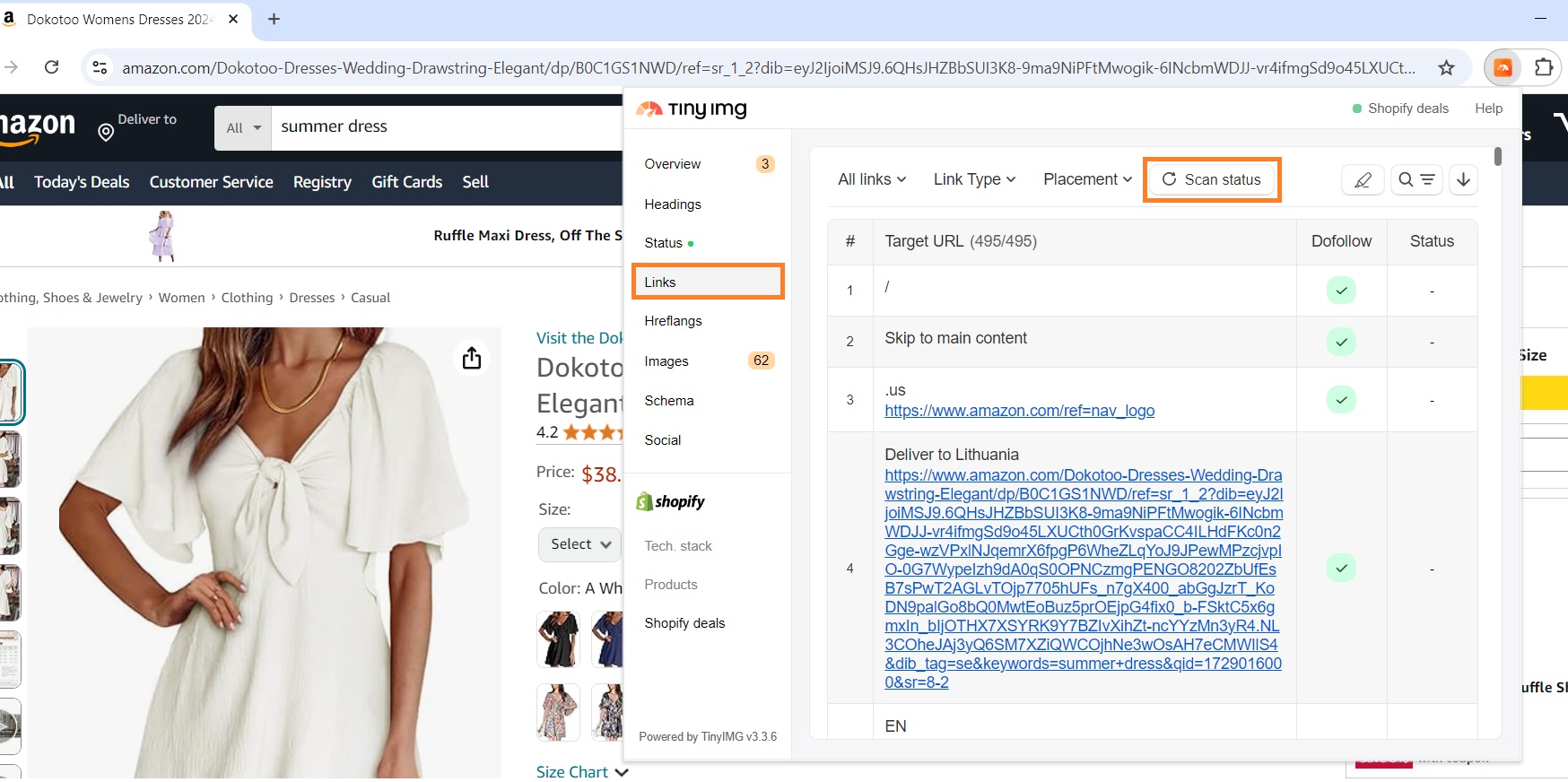Click the download arrow icon

1463,180
